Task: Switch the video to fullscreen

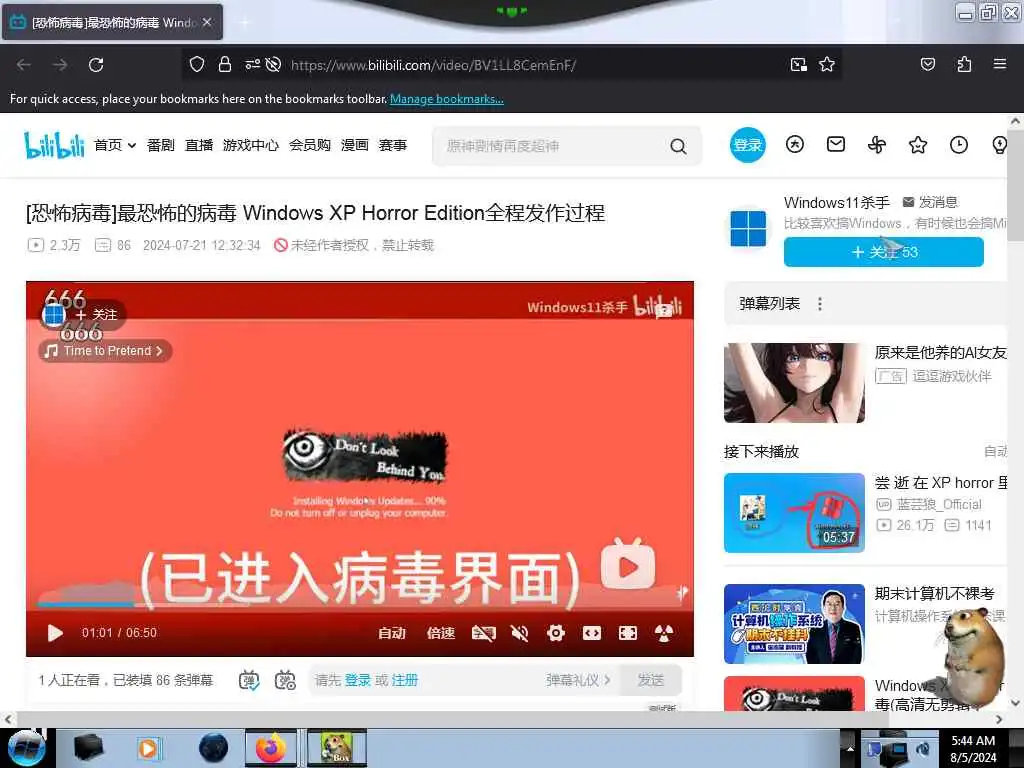Action: pos(628,633)
